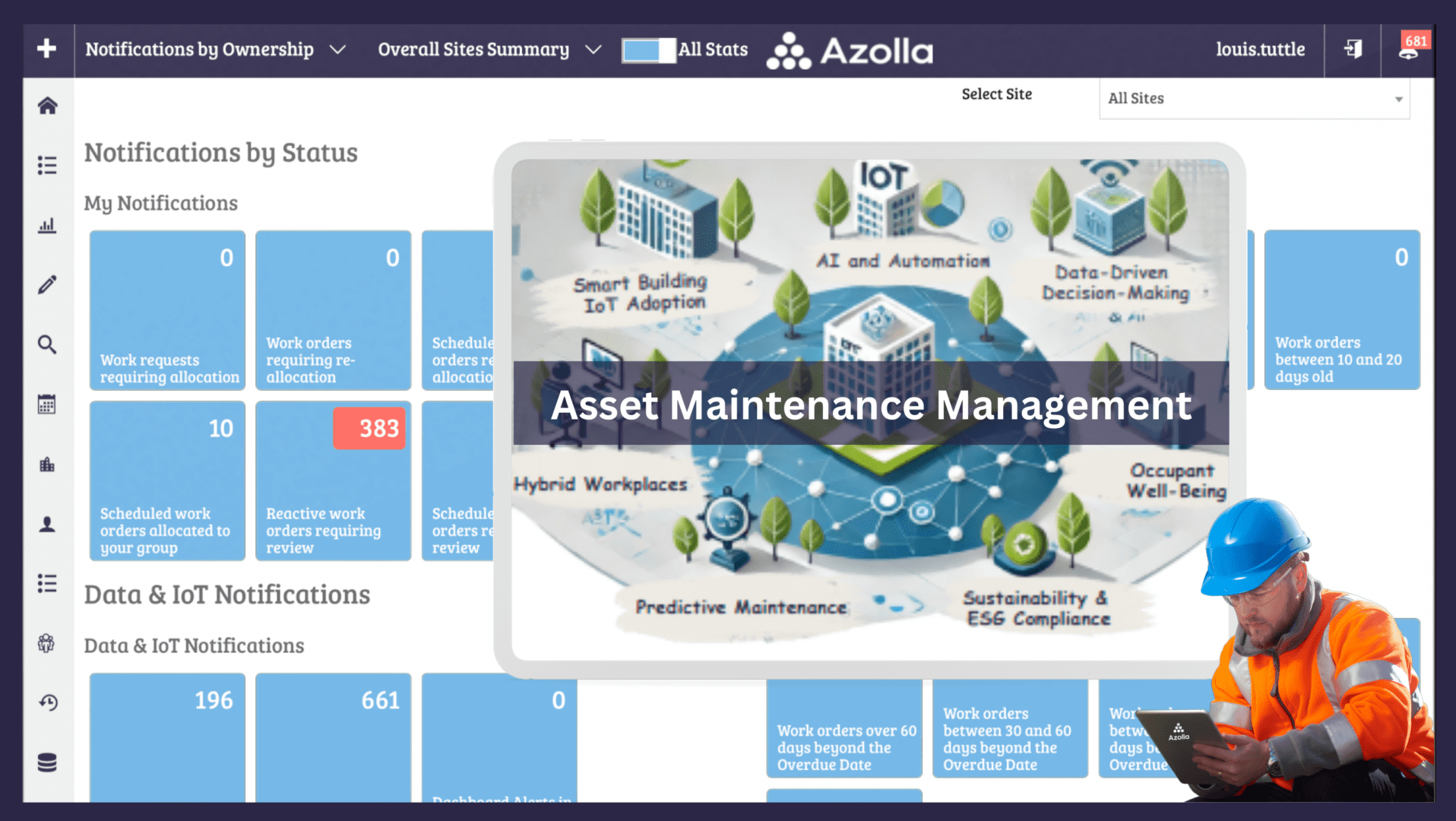Select the bar chart analytics icon
1456x821 pixels.
pos(47,225)
